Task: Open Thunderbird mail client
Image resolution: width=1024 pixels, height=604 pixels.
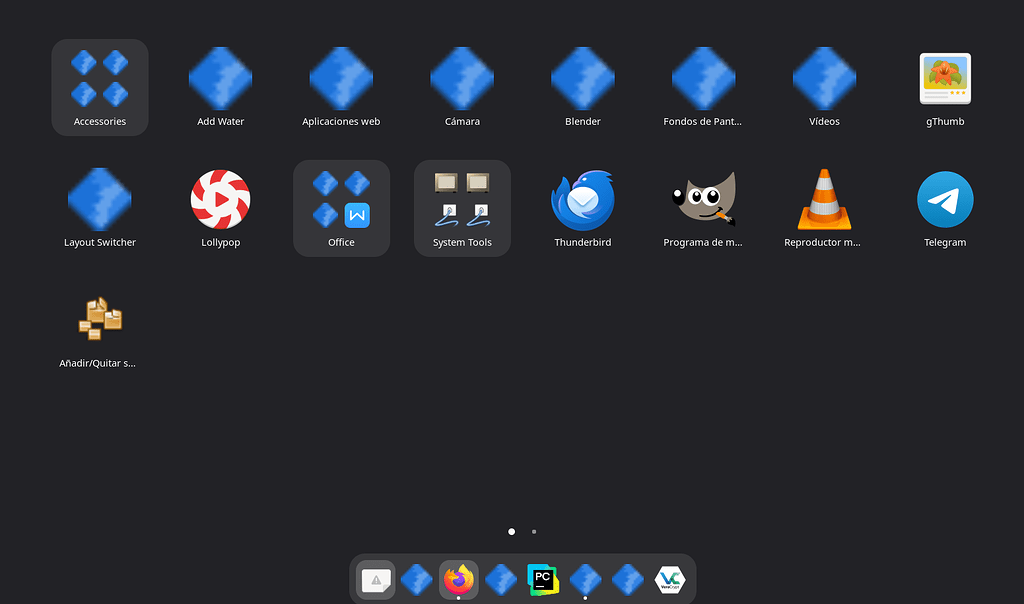Action: pos(582,198)
